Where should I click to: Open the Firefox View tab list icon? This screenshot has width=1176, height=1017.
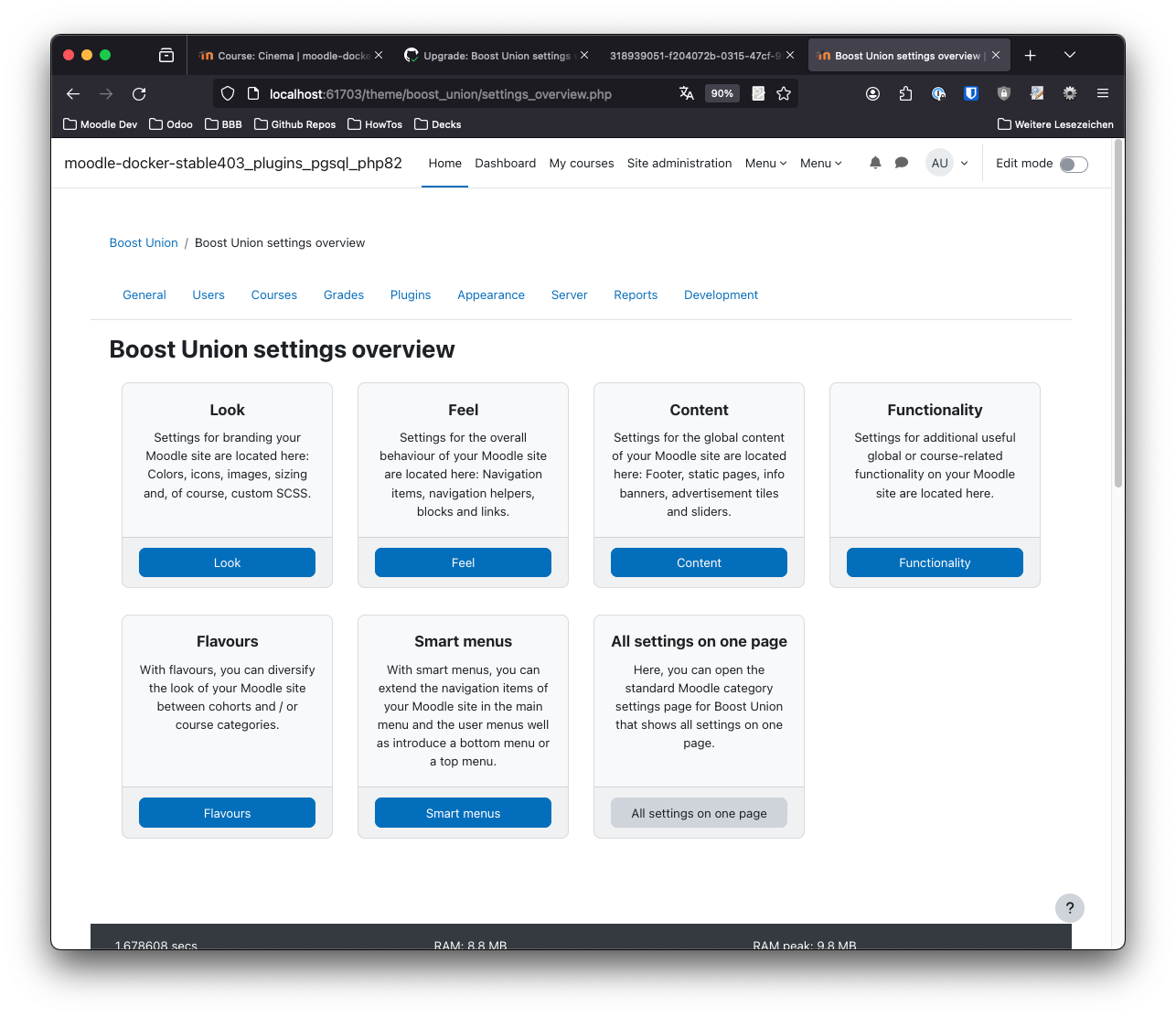[x=166, y=55]
